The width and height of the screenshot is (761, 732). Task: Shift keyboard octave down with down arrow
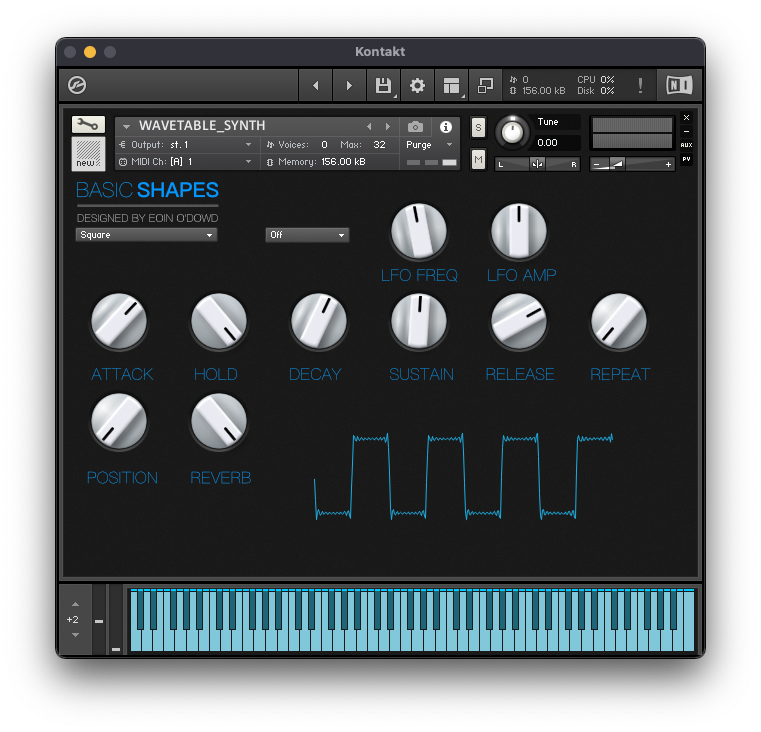coord(75,635)
